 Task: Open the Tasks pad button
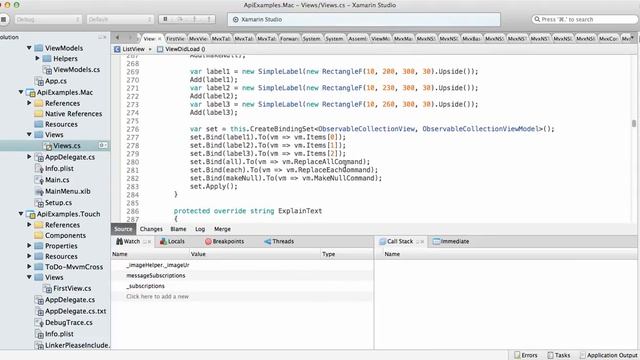[559, 355]
